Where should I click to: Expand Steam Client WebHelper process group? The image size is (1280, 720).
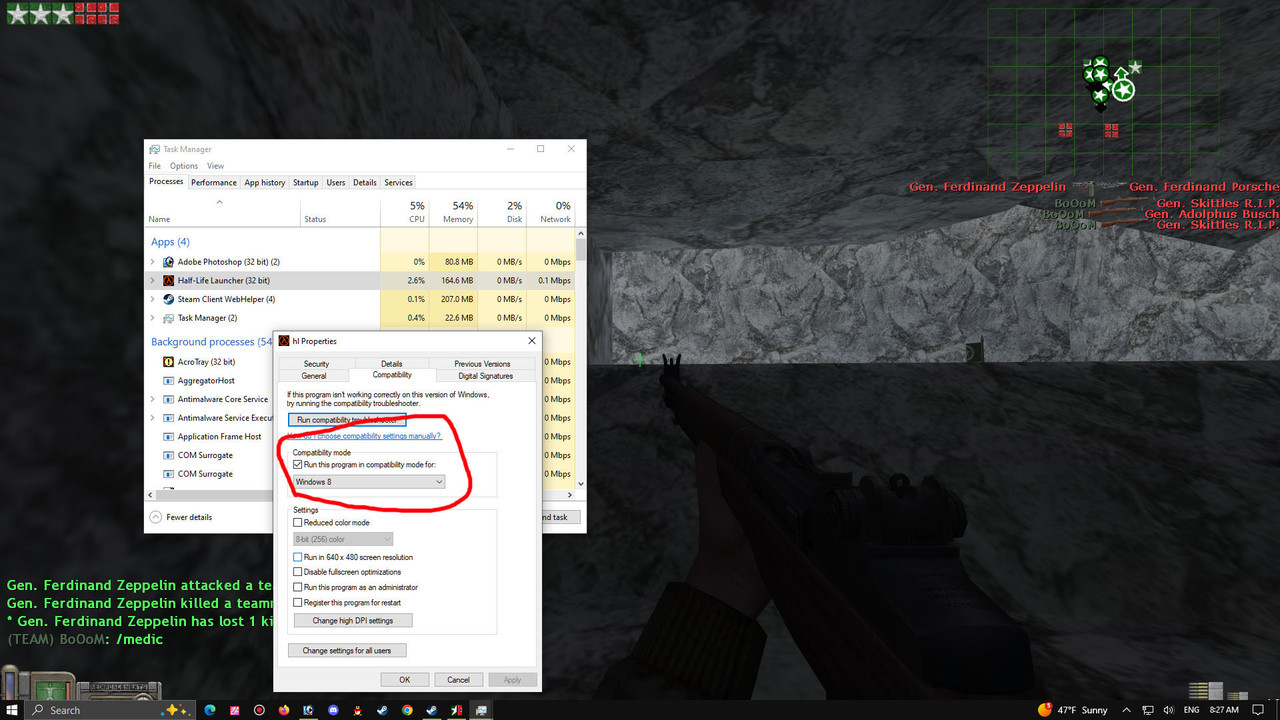pyautogui.click(x=153, y=299)
